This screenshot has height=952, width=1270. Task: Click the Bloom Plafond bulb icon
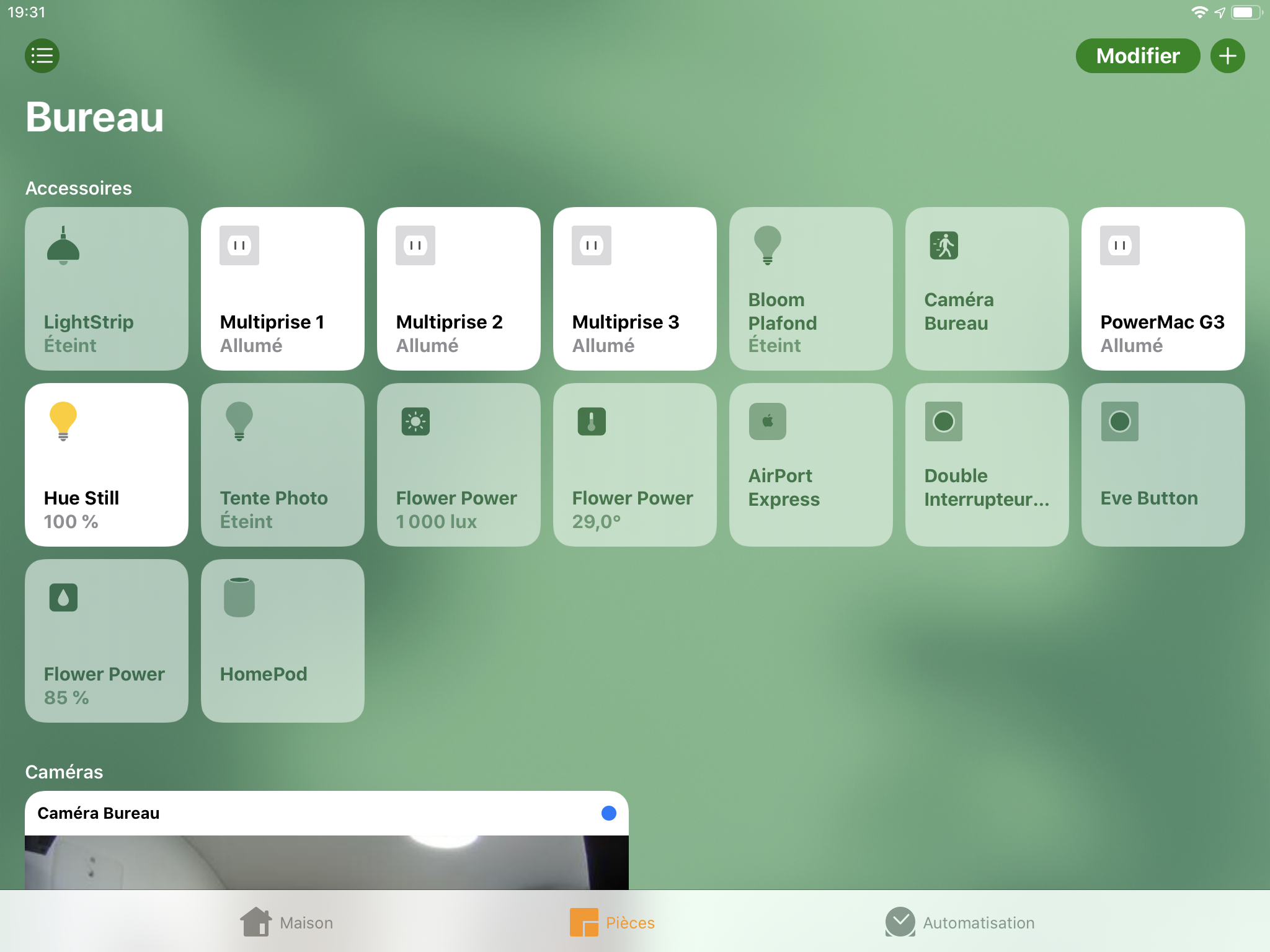pyautogui.click(x=768, y=245)
